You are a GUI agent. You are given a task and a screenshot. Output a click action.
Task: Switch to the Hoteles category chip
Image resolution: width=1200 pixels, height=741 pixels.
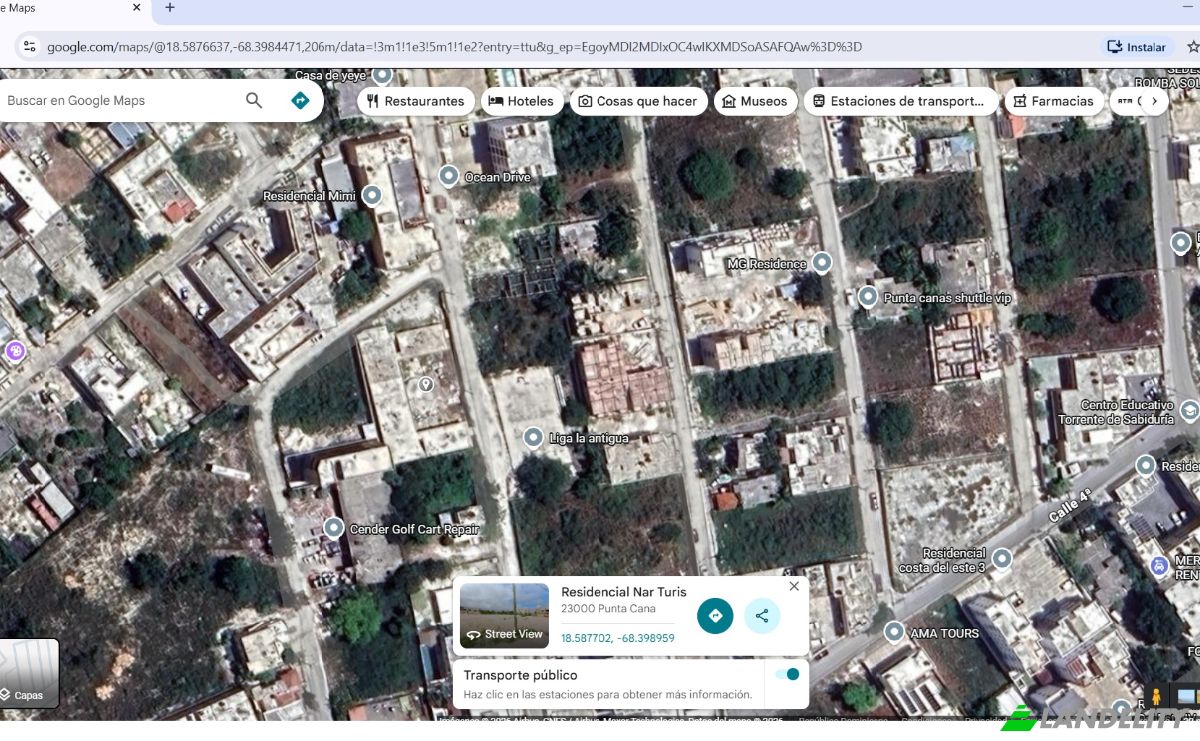coord(522,100)
